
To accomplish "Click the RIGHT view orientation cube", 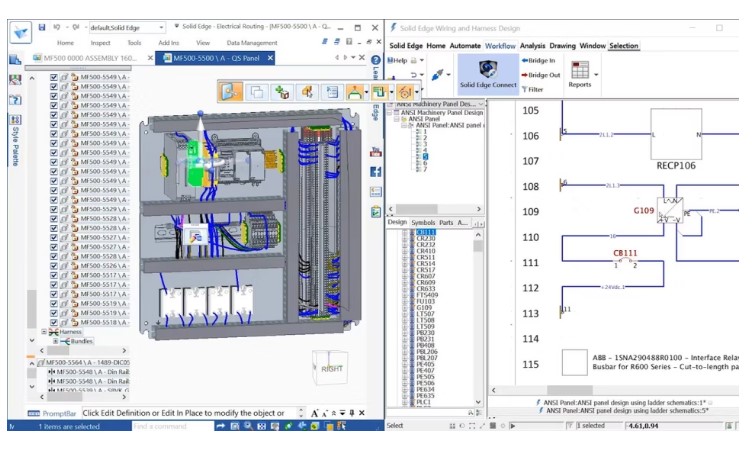I will coord(330,368).
